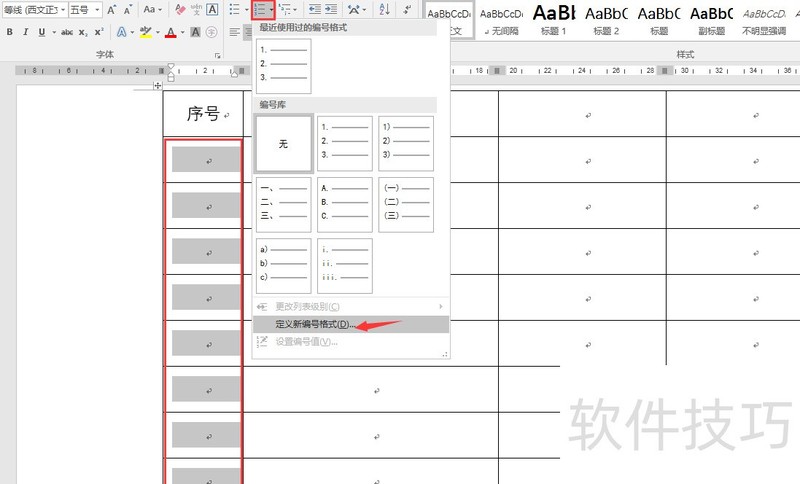
Task: Open multilevel list dropdown arrow
Action: point(295,9)
